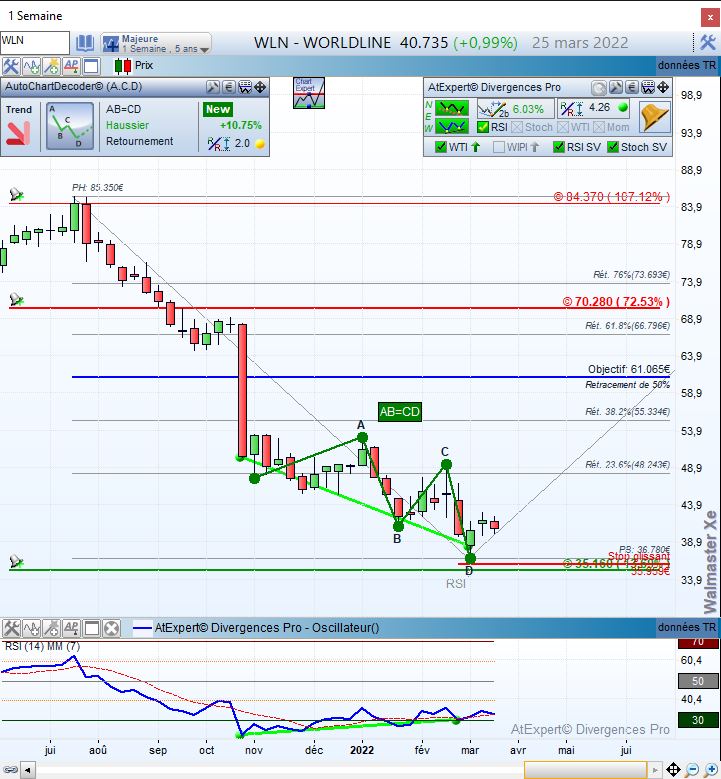
Task: Click the Objectif: 61.065€ label
Action: pyautogui.click(x=629, y=369)
